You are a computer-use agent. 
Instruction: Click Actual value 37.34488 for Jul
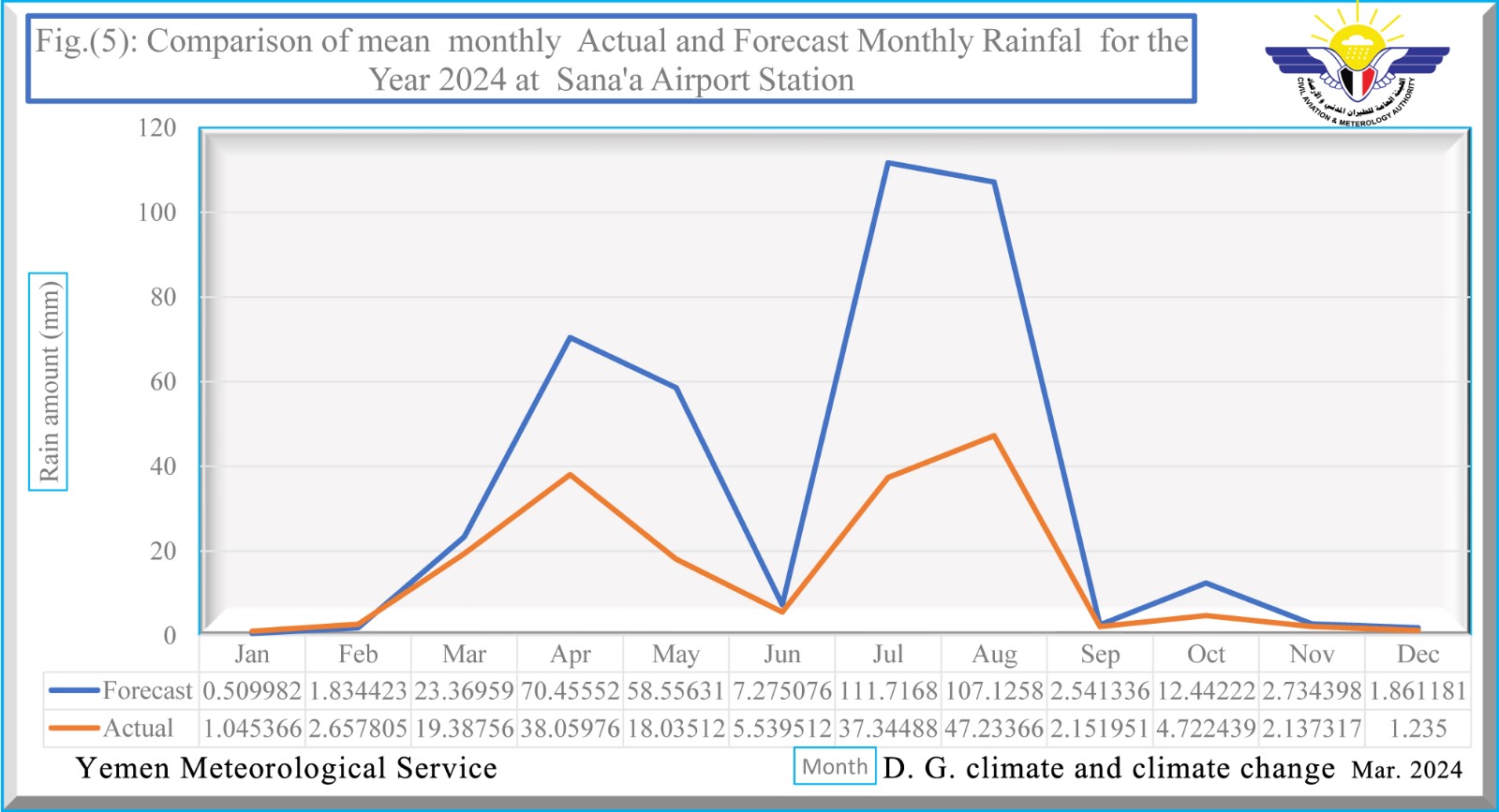(x=887, y=729)
